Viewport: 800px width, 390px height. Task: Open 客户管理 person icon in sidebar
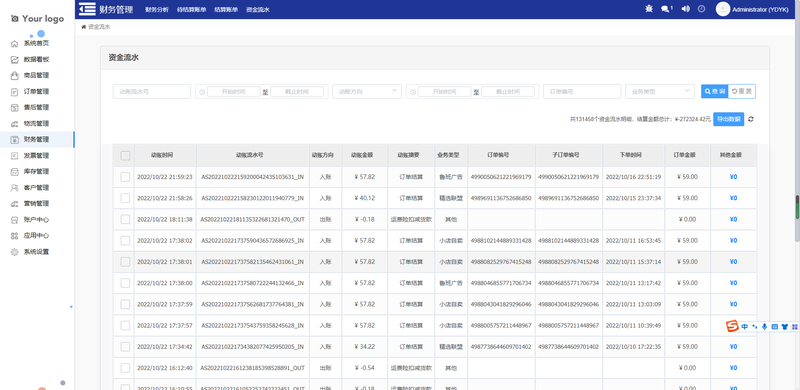click(14, 188)
